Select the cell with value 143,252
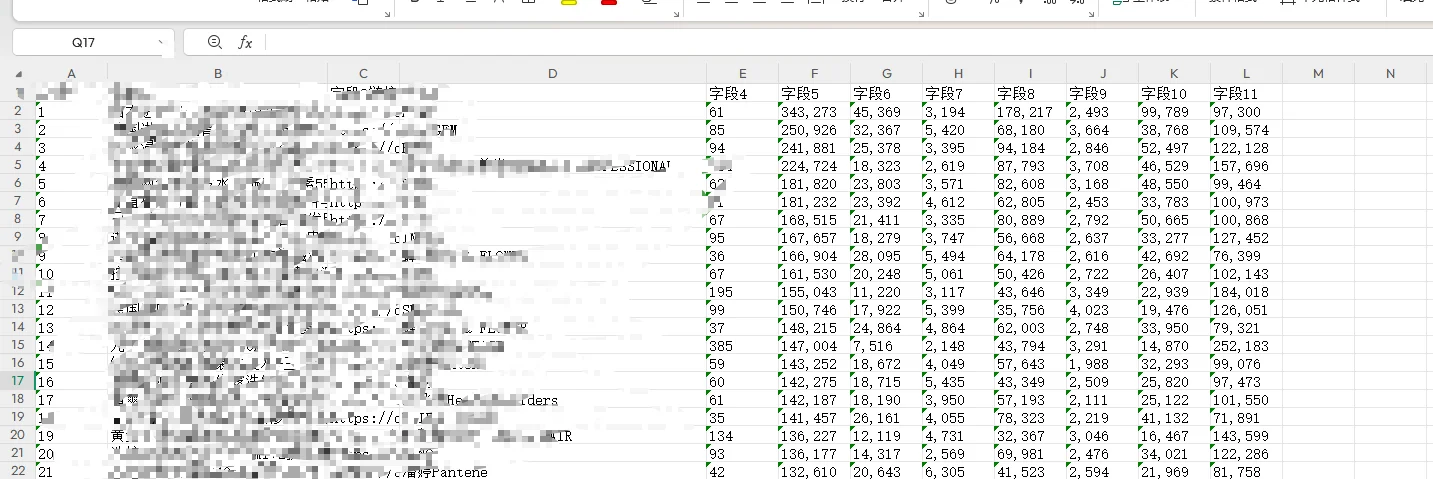1433x479 pixels. click(814, 364)
